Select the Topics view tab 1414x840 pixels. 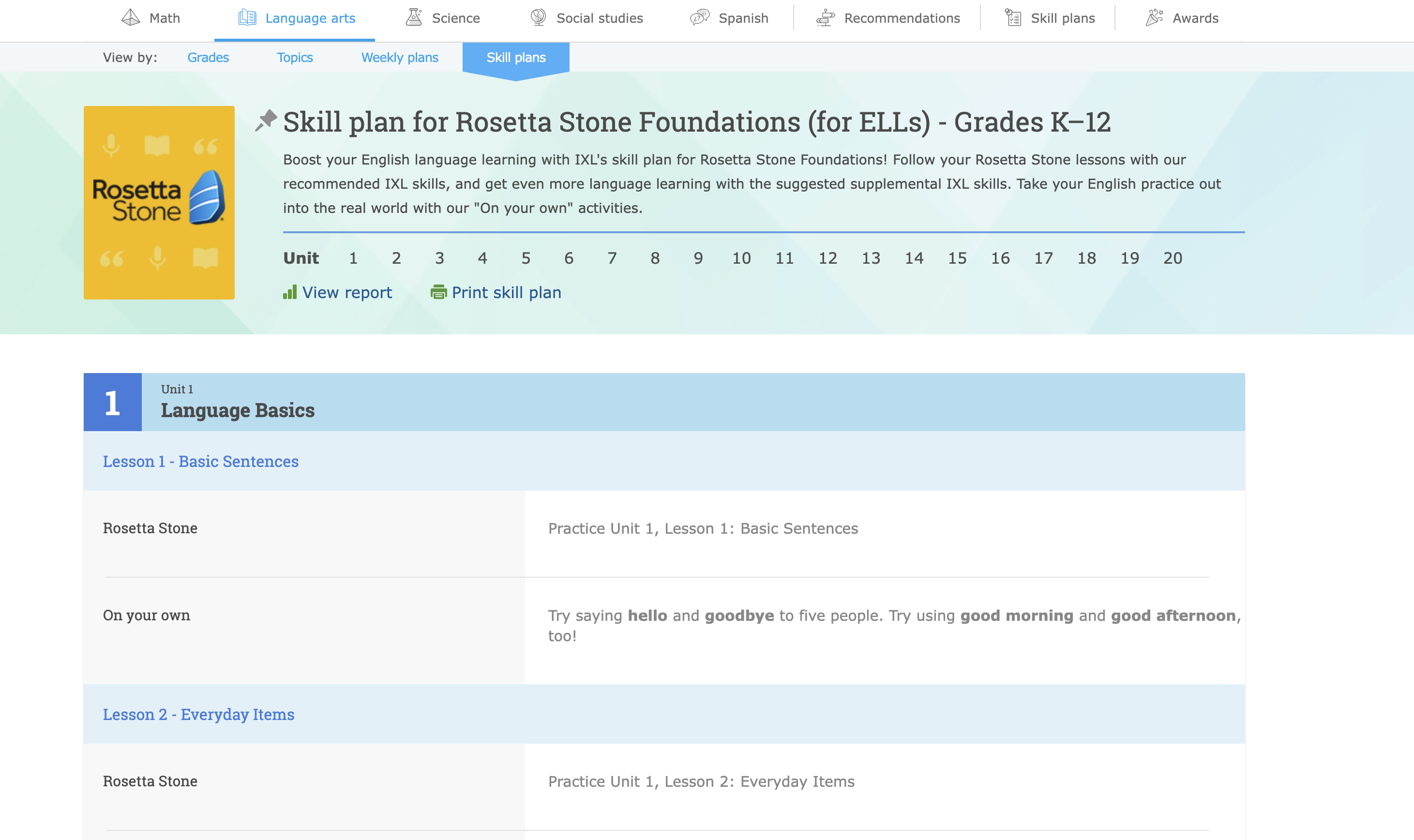(x=294, y=57)
